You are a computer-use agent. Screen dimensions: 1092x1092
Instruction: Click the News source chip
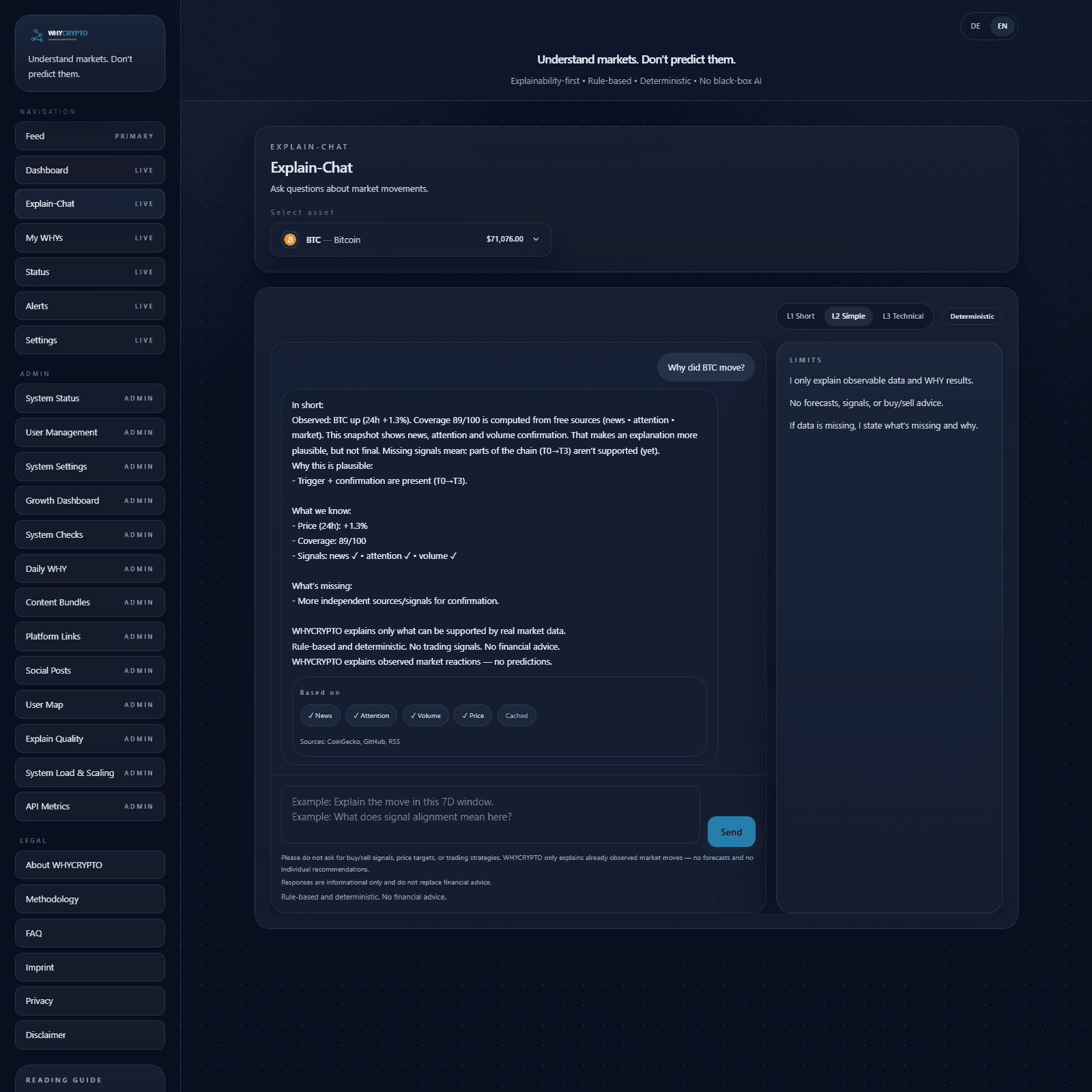(320, 715)
